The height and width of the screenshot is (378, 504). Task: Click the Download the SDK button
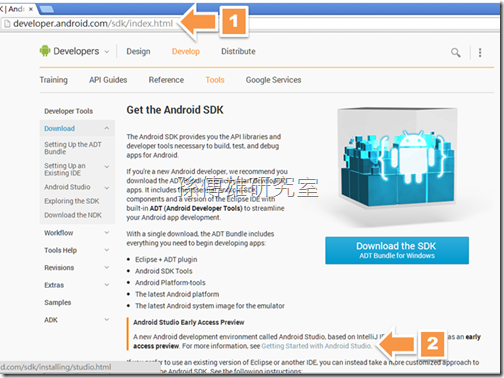click(397, 251)
